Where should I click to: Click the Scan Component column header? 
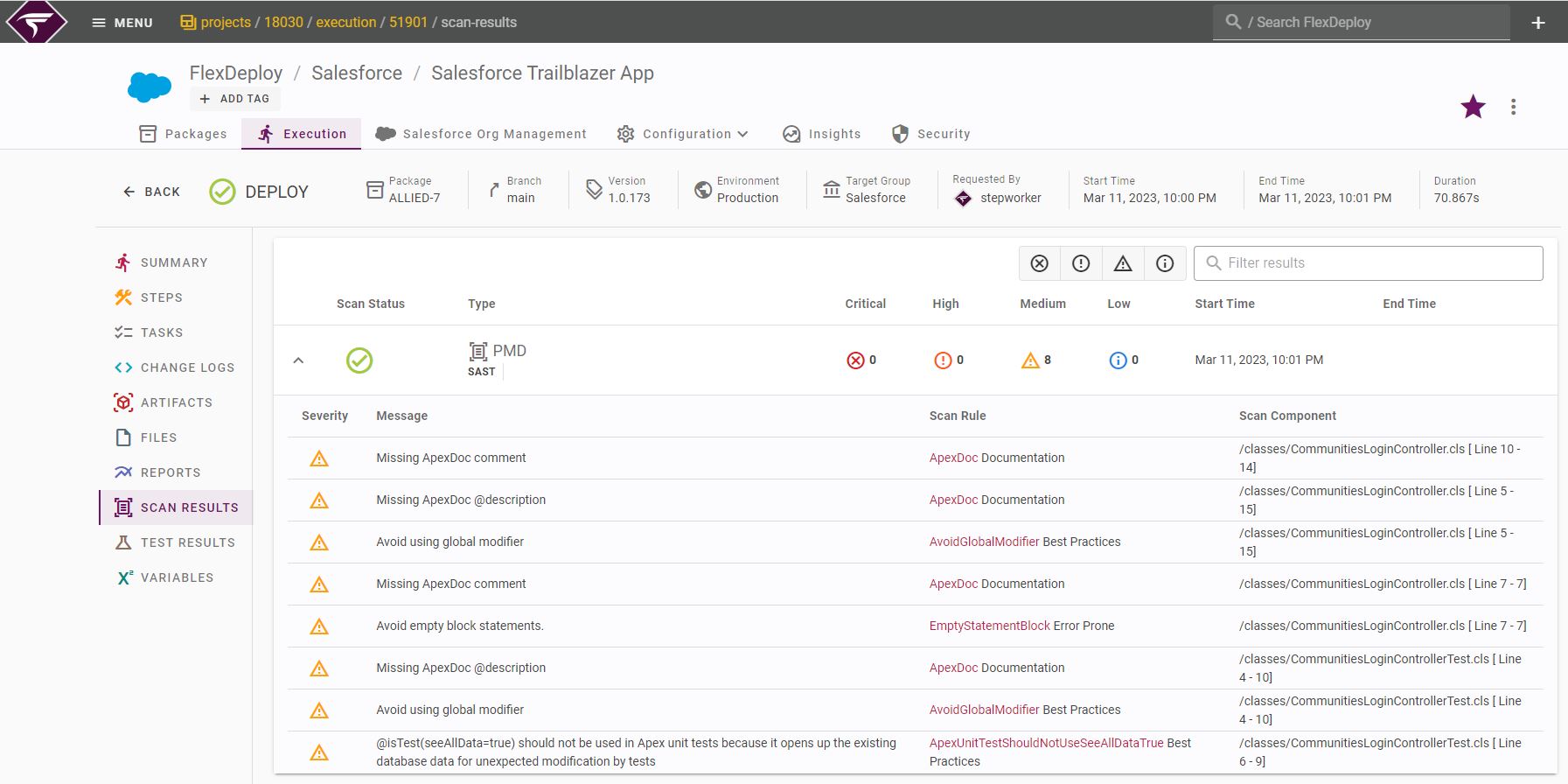pos(1287,416)
